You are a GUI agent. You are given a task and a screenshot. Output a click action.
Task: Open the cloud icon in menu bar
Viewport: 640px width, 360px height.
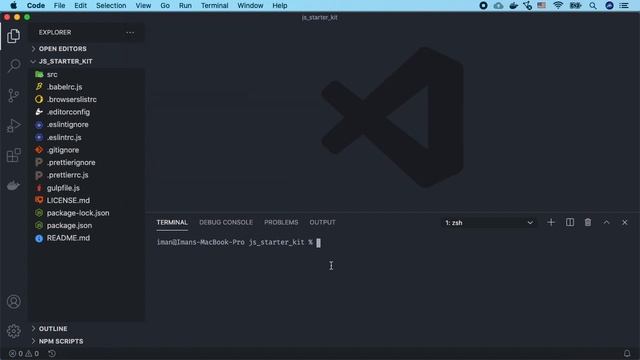click(x=498, y=6)
